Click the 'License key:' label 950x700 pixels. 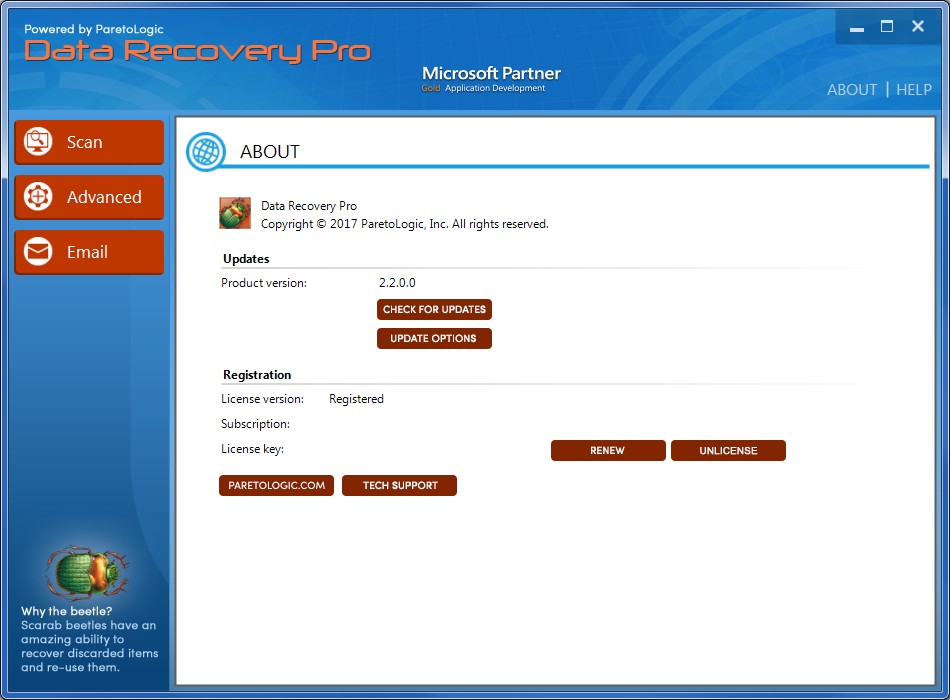252,449
